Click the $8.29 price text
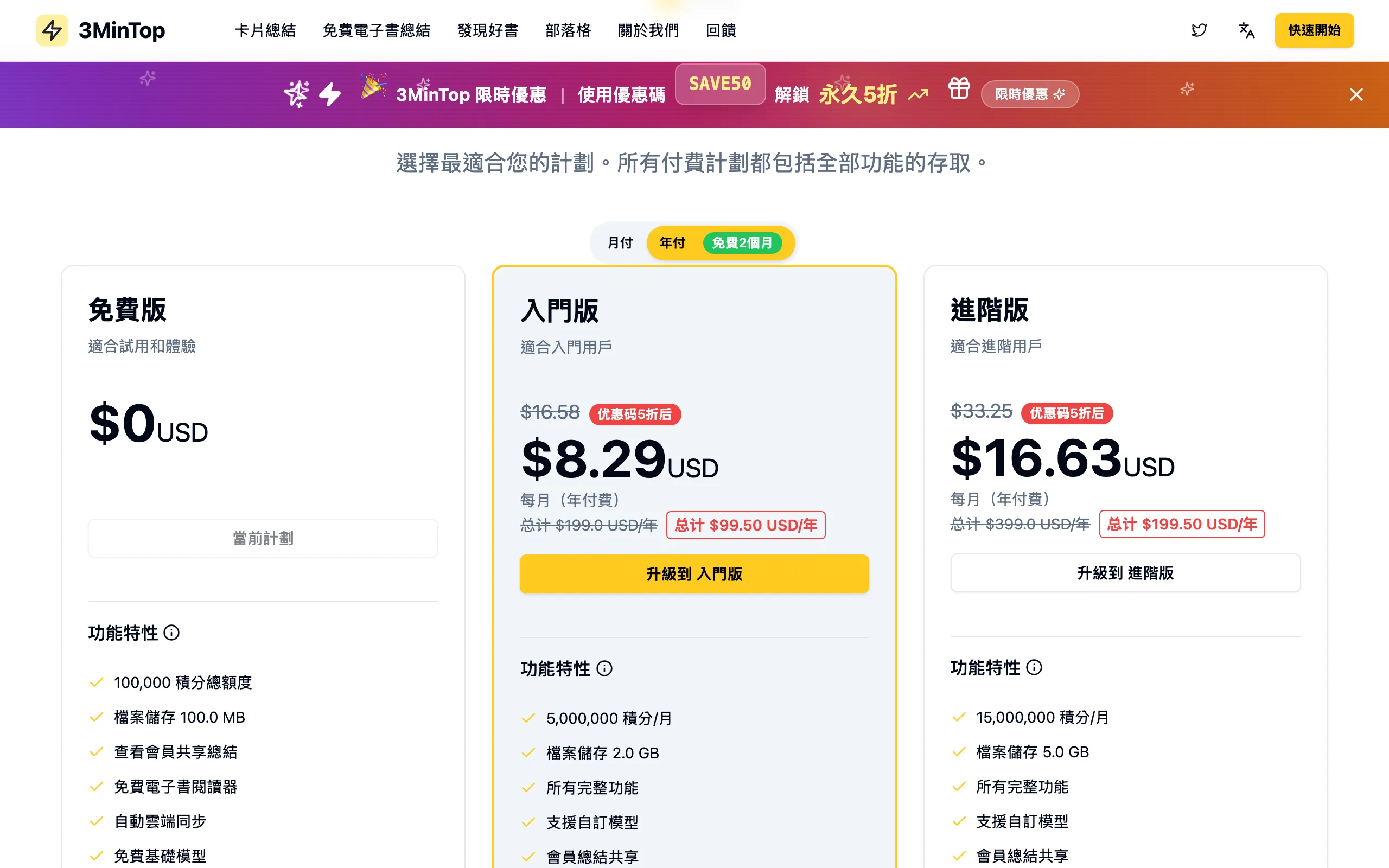The image size is (1389, 868). [x=594, y=459]
